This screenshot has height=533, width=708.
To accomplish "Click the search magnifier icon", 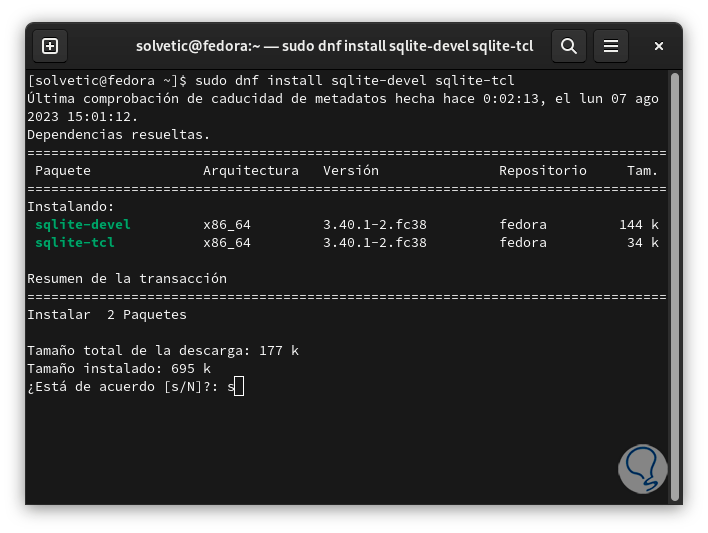I will click(x=568, y=45).
